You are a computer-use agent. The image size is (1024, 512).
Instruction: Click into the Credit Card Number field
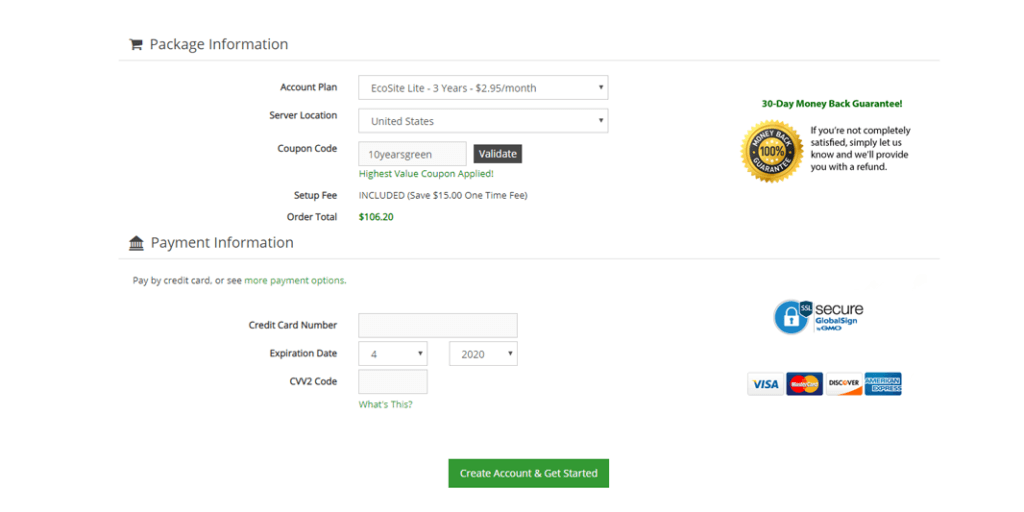438,325
